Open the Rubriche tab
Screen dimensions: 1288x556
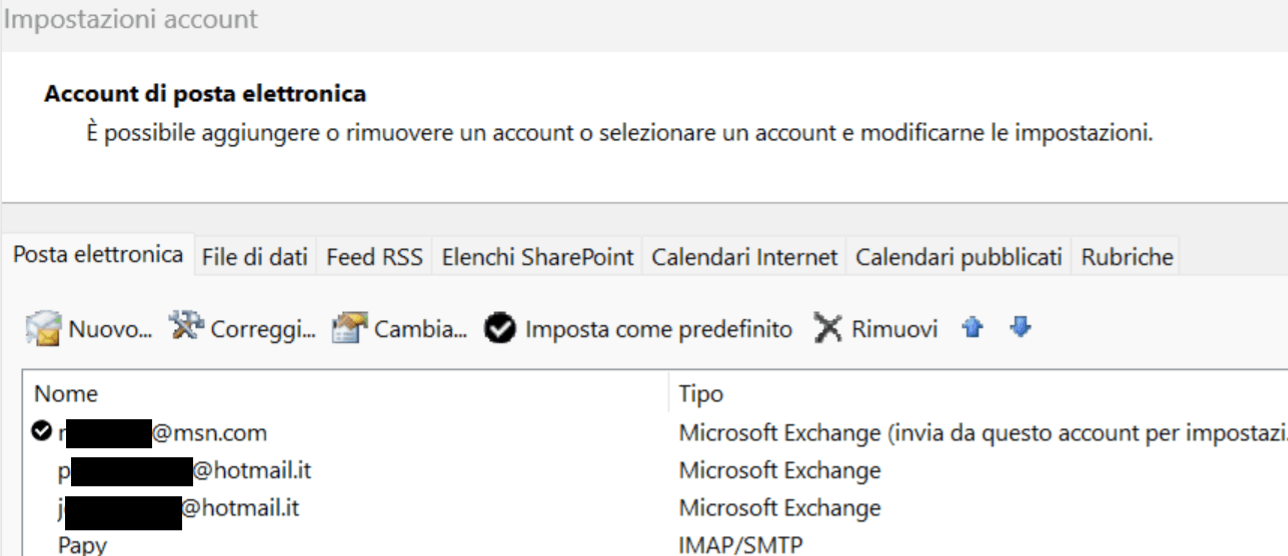pos(1127,258)
